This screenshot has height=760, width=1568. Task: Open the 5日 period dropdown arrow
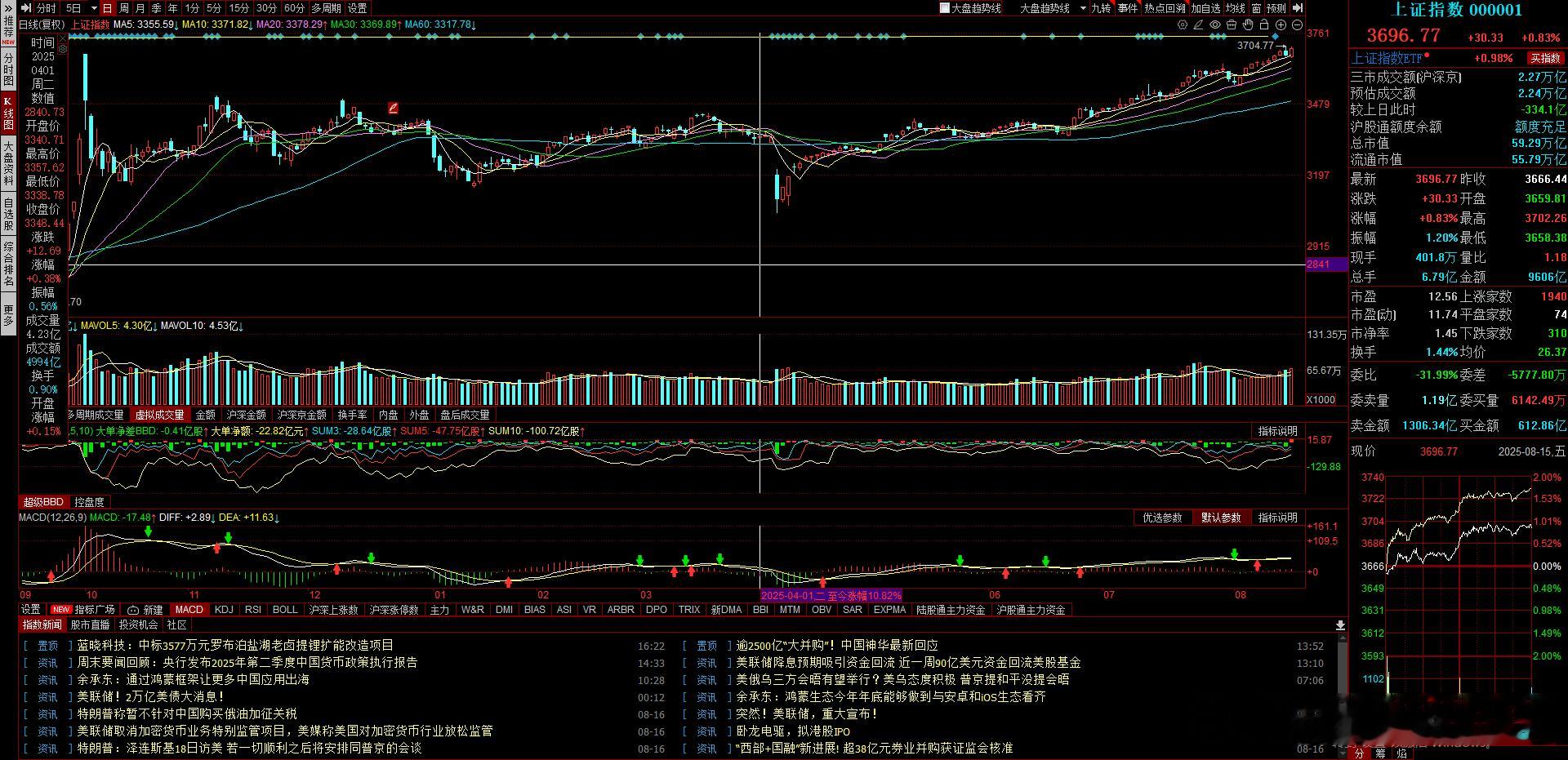pos(94,8)
